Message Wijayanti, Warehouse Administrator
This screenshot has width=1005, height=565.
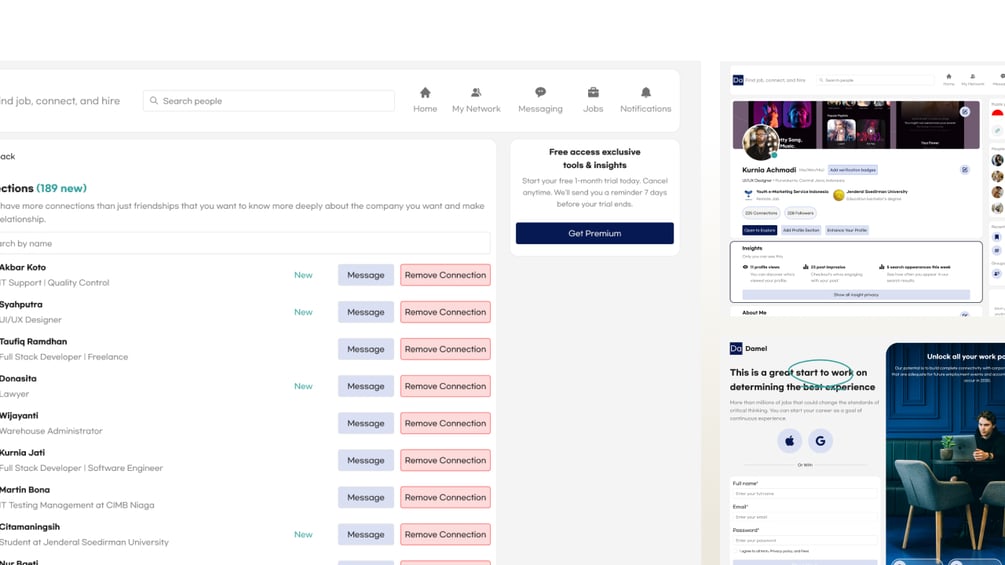point(365,423)
